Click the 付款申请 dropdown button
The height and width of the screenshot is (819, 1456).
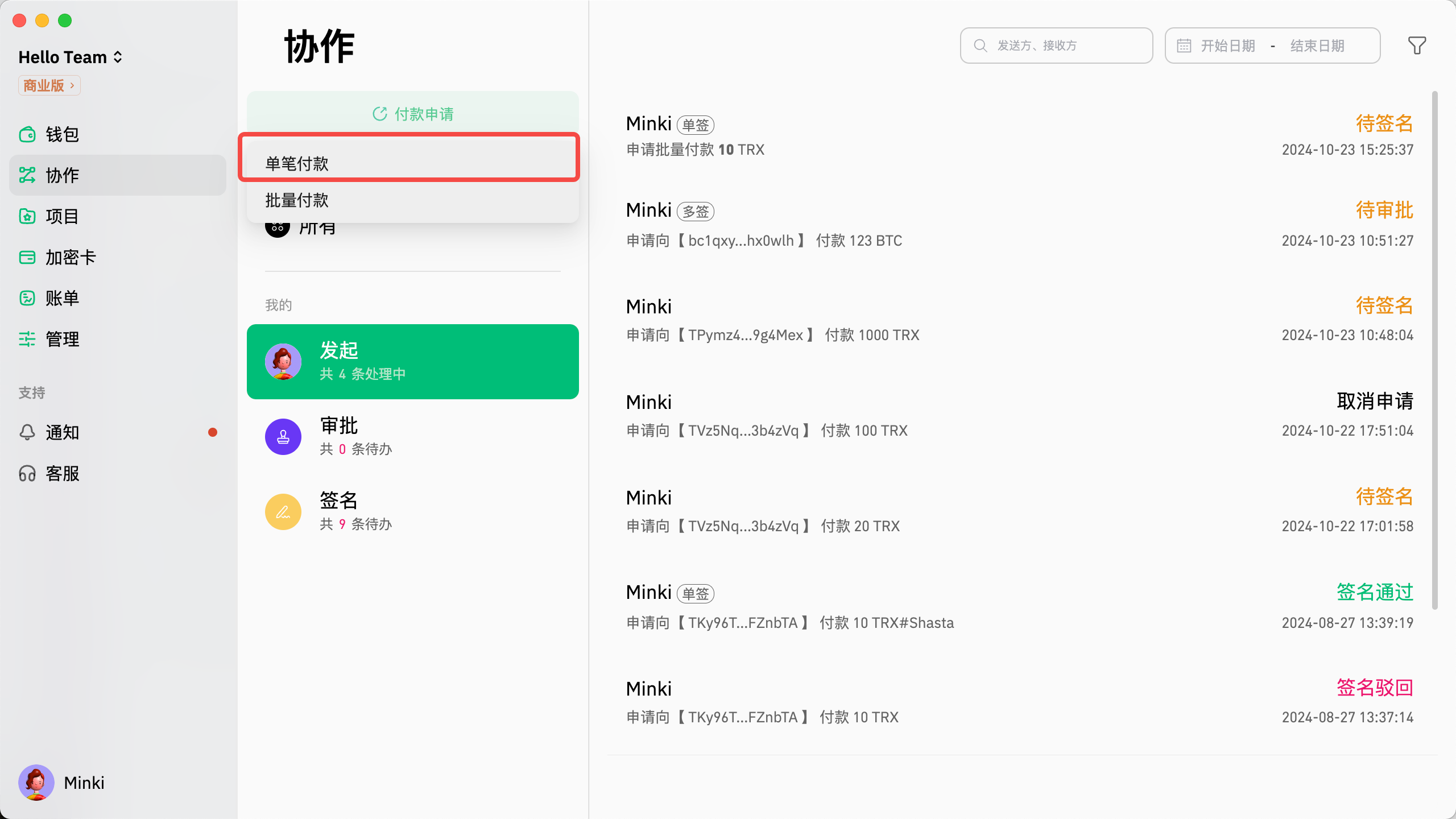pos(413,114)
